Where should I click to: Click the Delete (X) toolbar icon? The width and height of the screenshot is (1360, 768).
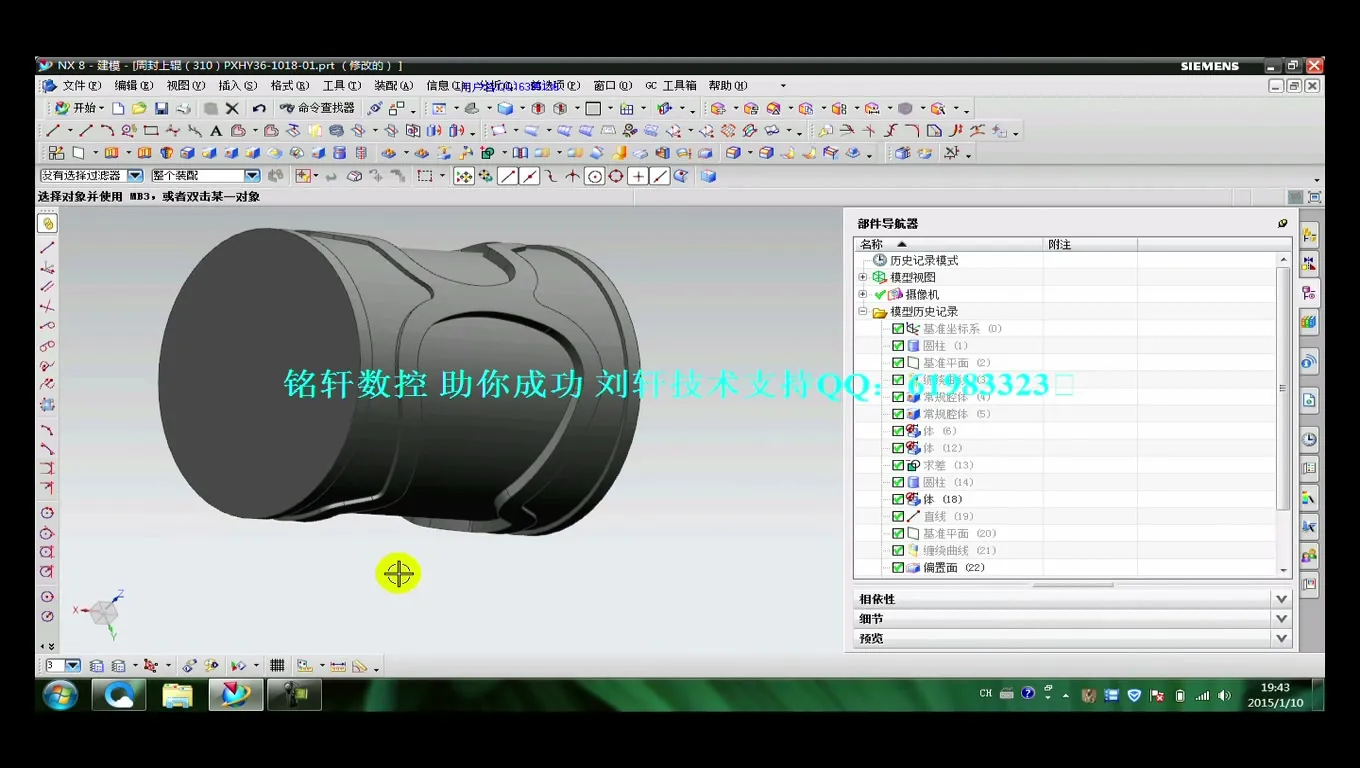coord(232,108)
